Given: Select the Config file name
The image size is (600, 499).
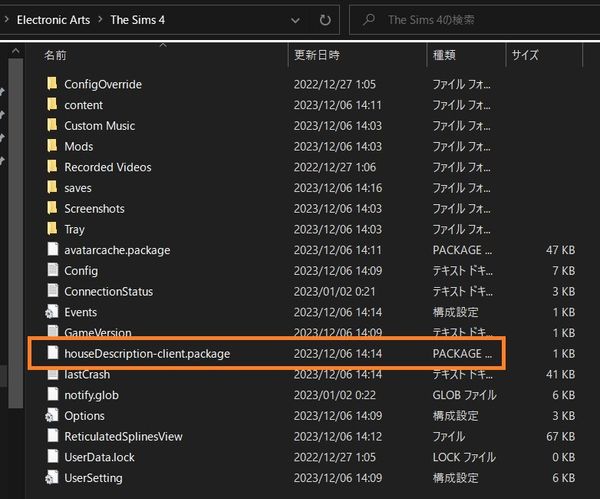Looking at the screenshot, I should point(81,271).
